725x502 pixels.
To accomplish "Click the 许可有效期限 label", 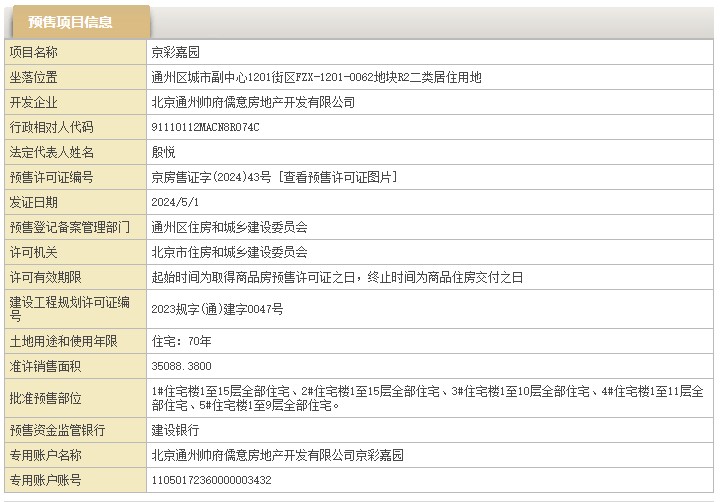I will pyautogui.click(x=45, y=277).
